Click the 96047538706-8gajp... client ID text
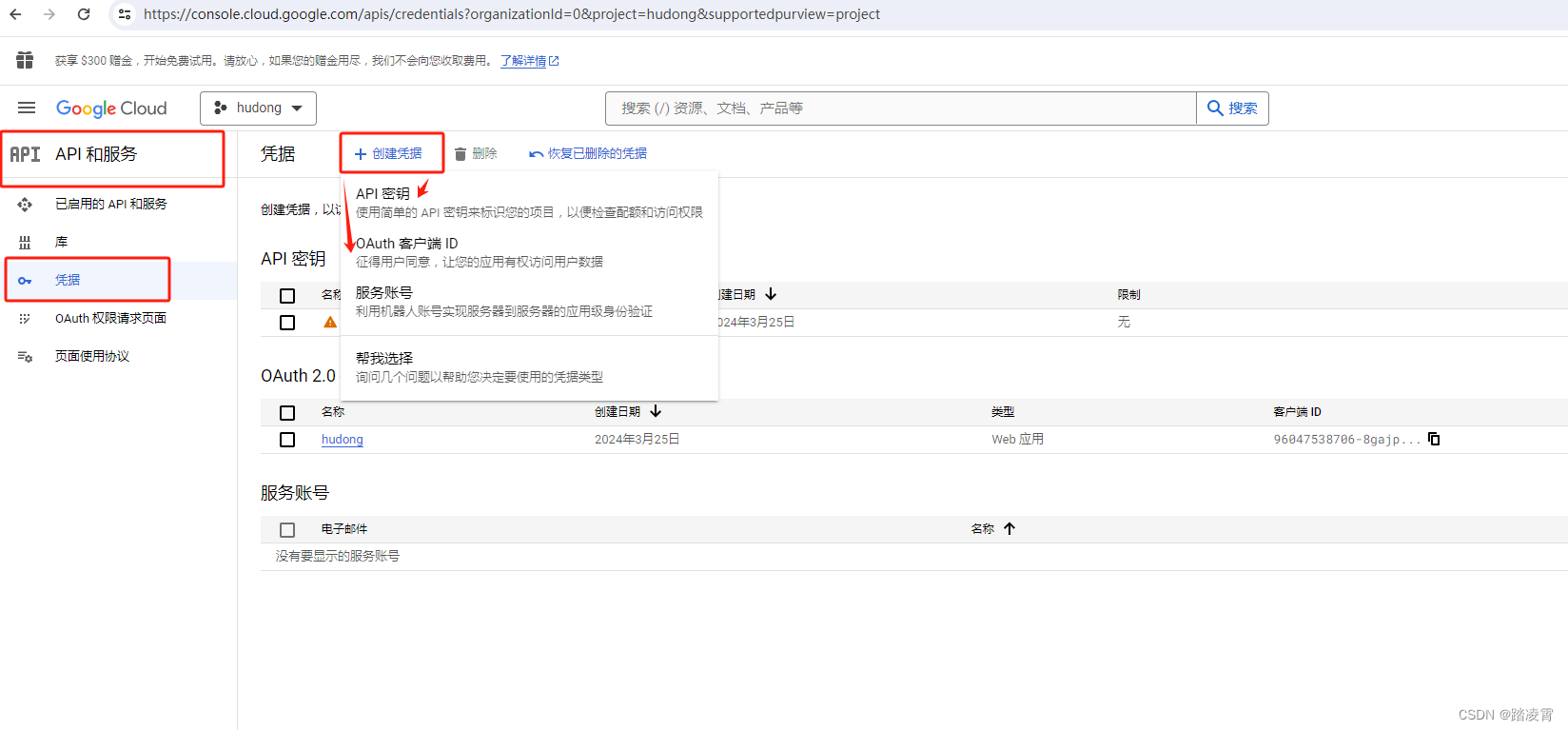Viewport: 1568px width, 730px height. [1347, 439]
